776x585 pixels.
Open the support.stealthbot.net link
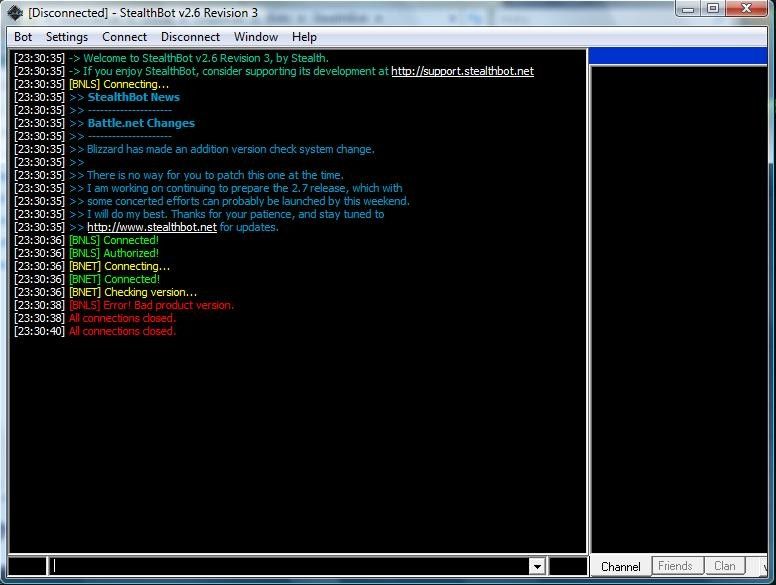462,71
